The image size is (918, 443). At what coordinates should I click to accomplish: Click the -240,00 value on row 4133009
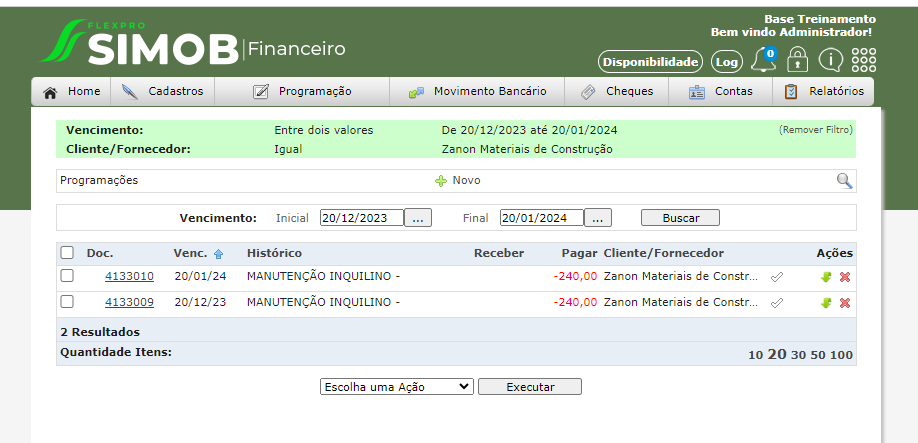575,303
